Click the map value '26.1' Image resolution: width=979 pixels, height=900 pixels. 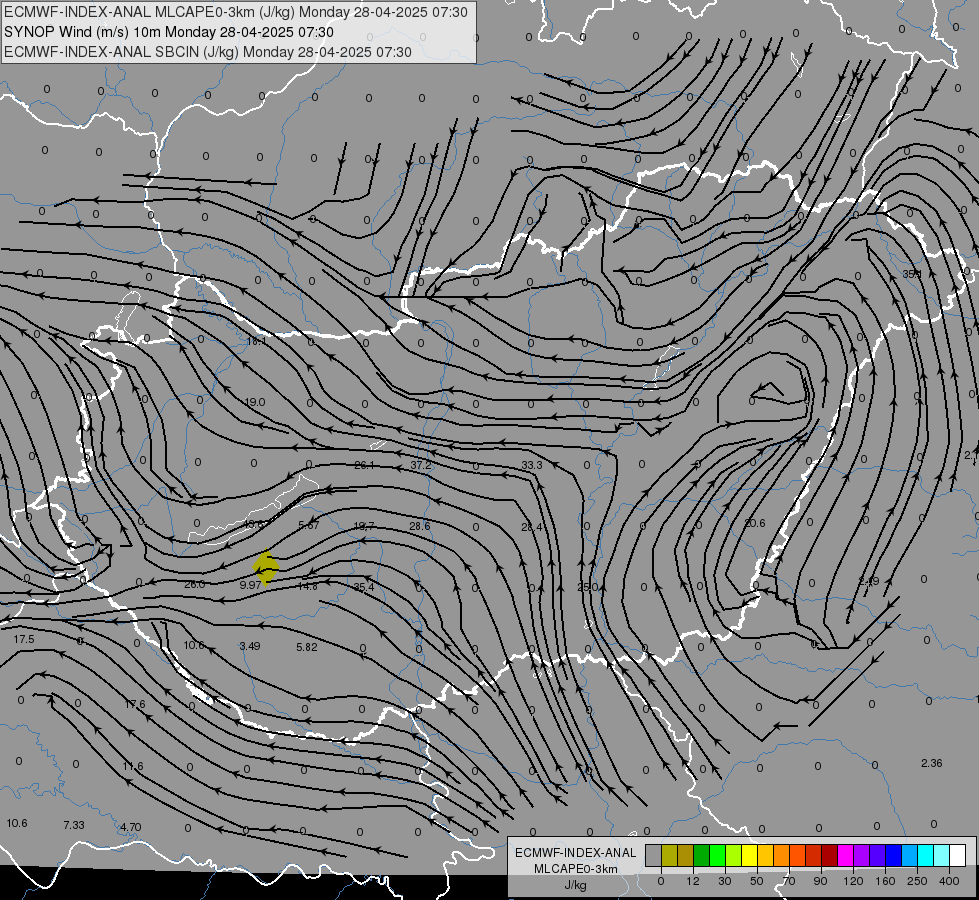click(x=364, y=465)
